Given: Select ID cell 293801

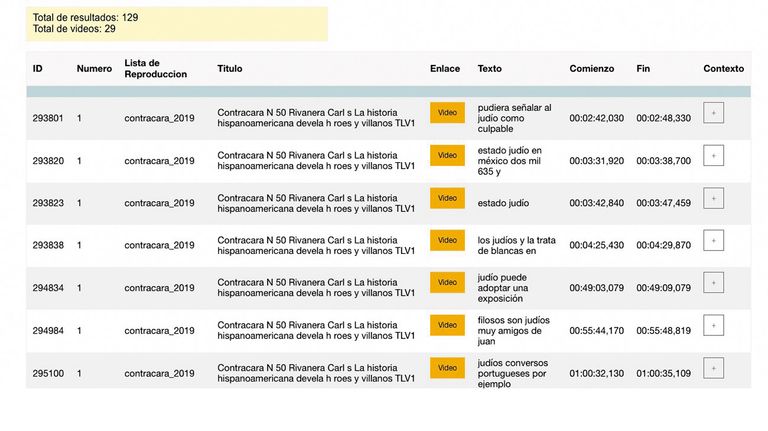Looking at the screenshot, I should 48,118.
